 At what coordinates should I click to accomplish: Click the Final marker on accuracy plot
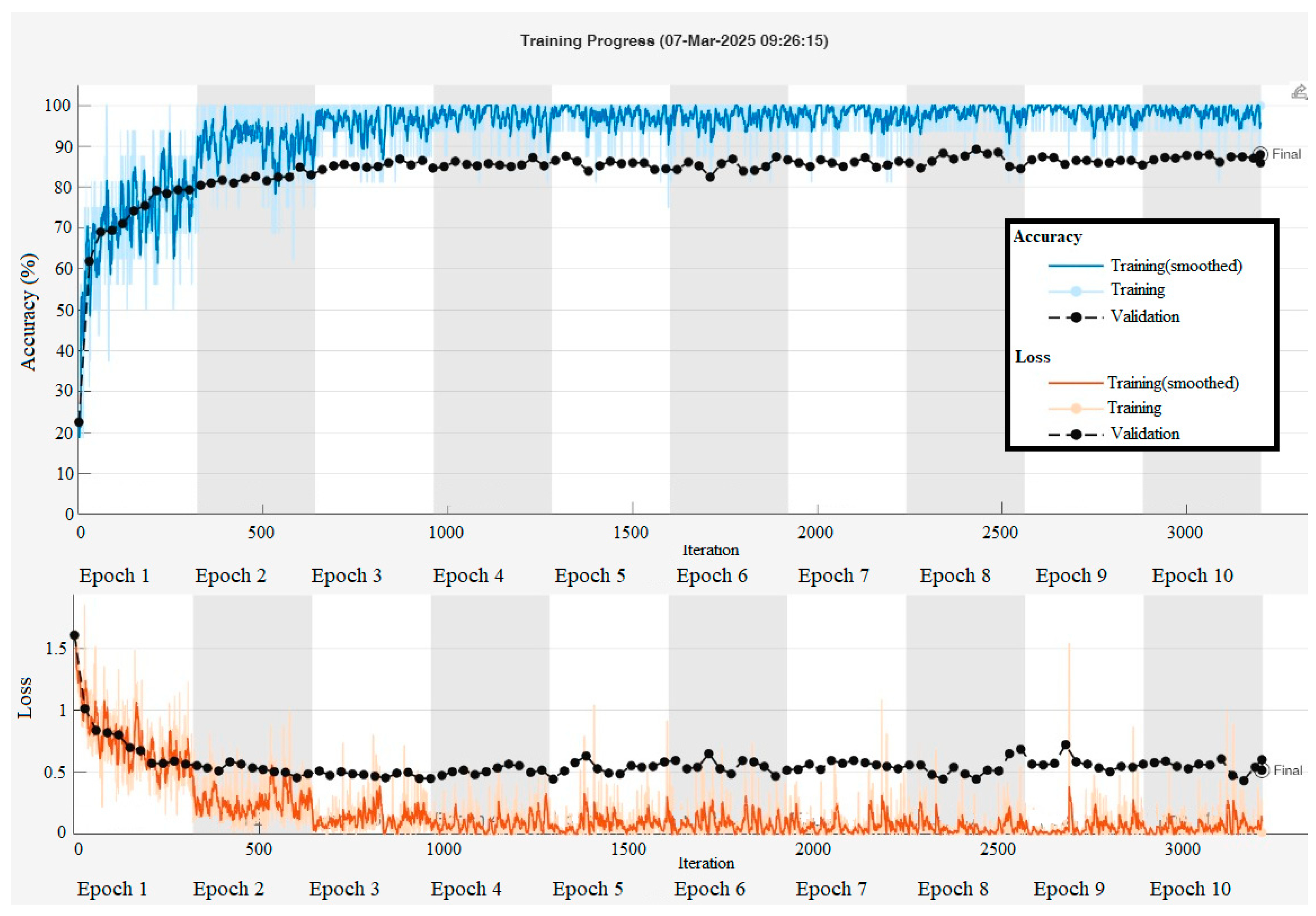pyautogui.click(x=1260, y=153)
